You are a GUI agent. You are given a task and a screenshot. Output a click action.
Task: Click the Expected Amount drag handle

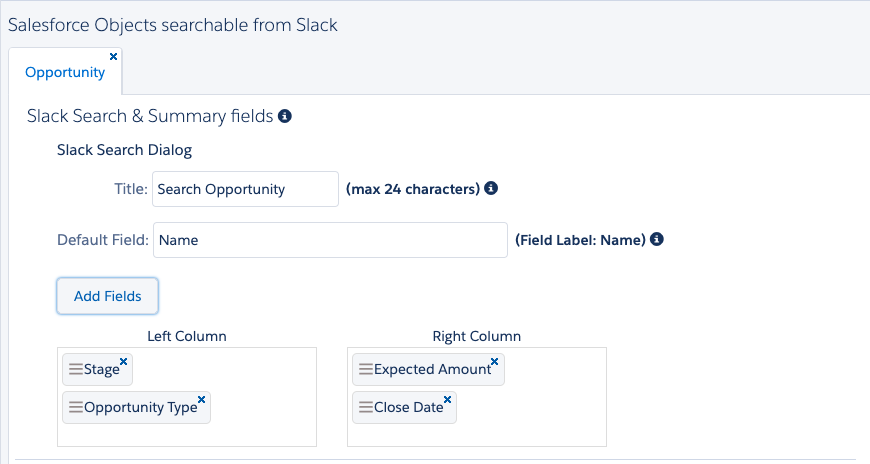(x=365, y=369)
